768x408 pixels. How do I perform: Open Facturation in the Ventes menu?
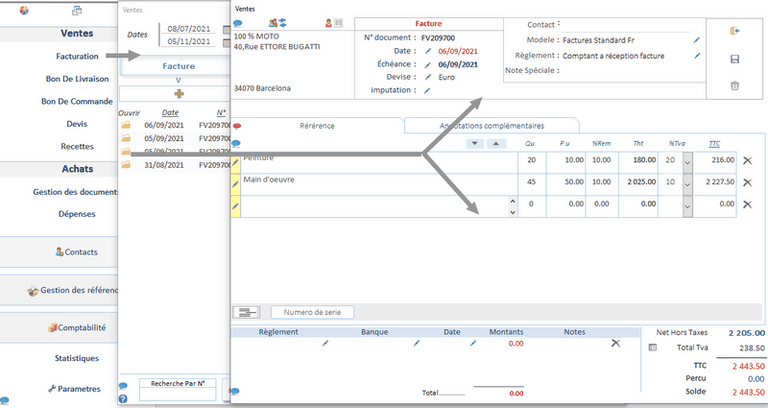pyautogui.click(x=77, y=56)
